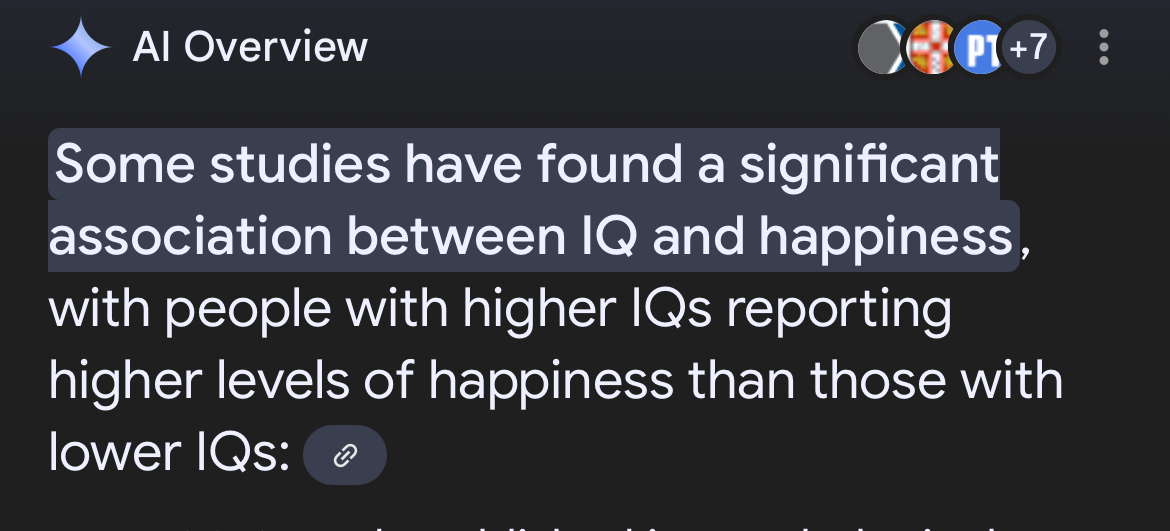Click the word "significant" in the highlight
Image resolution: width=1170 pixels, height=531 pixels.
pyautogui.click(x=868, y=165)
